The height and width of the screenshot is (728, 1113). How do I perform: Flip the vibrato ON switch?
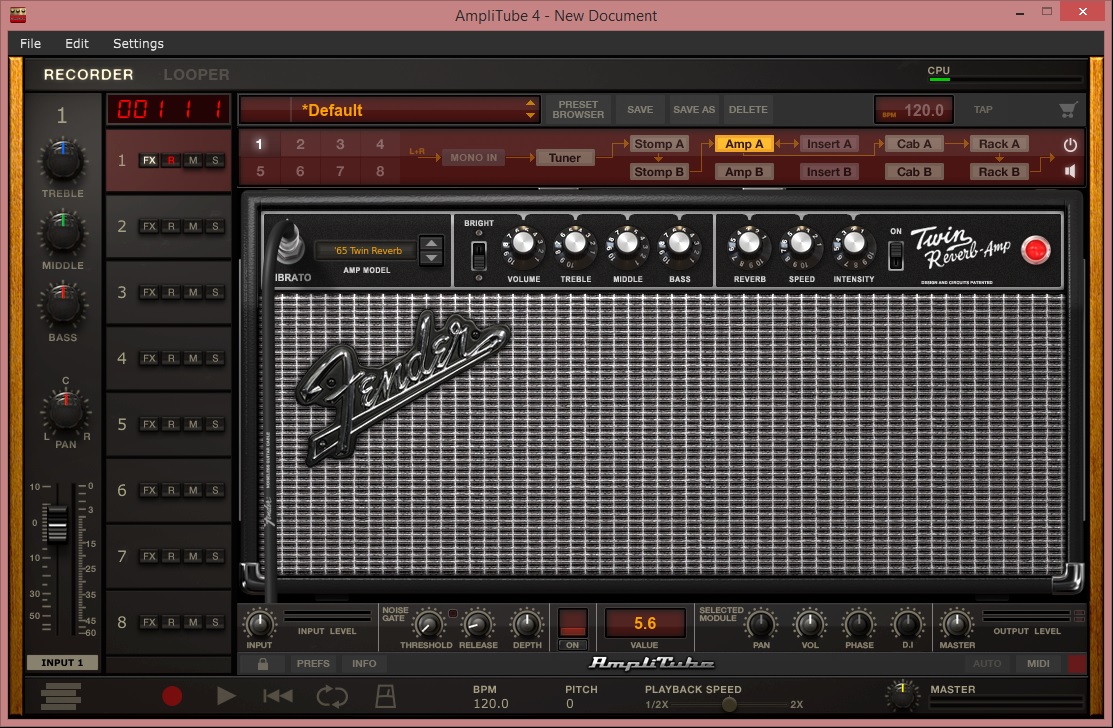(x=896, y=255)
